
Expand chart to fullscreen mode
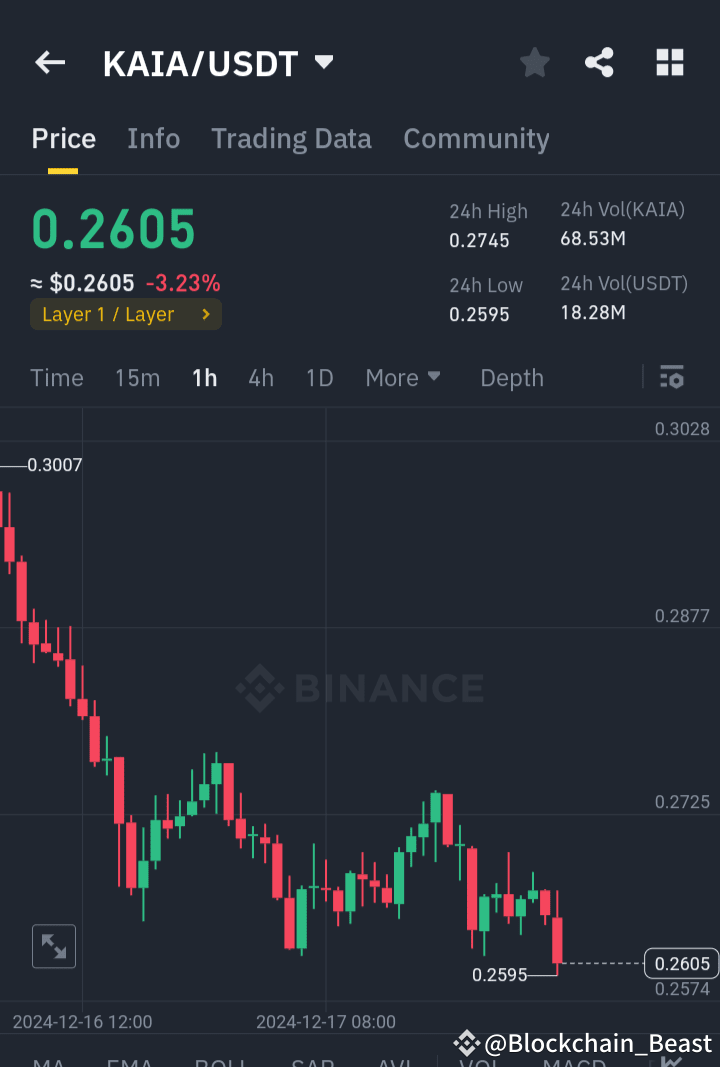coord(53,946)
